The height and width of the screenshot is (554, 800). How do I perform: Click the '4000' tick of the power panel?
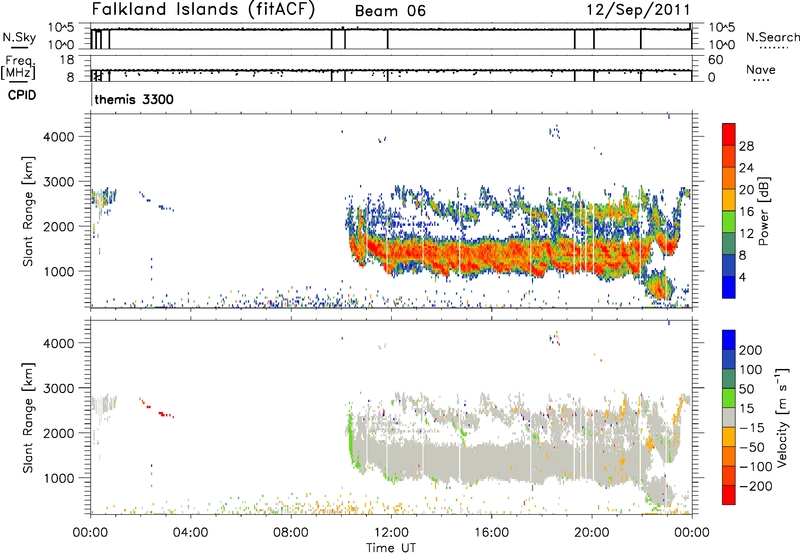click(58, 137)
